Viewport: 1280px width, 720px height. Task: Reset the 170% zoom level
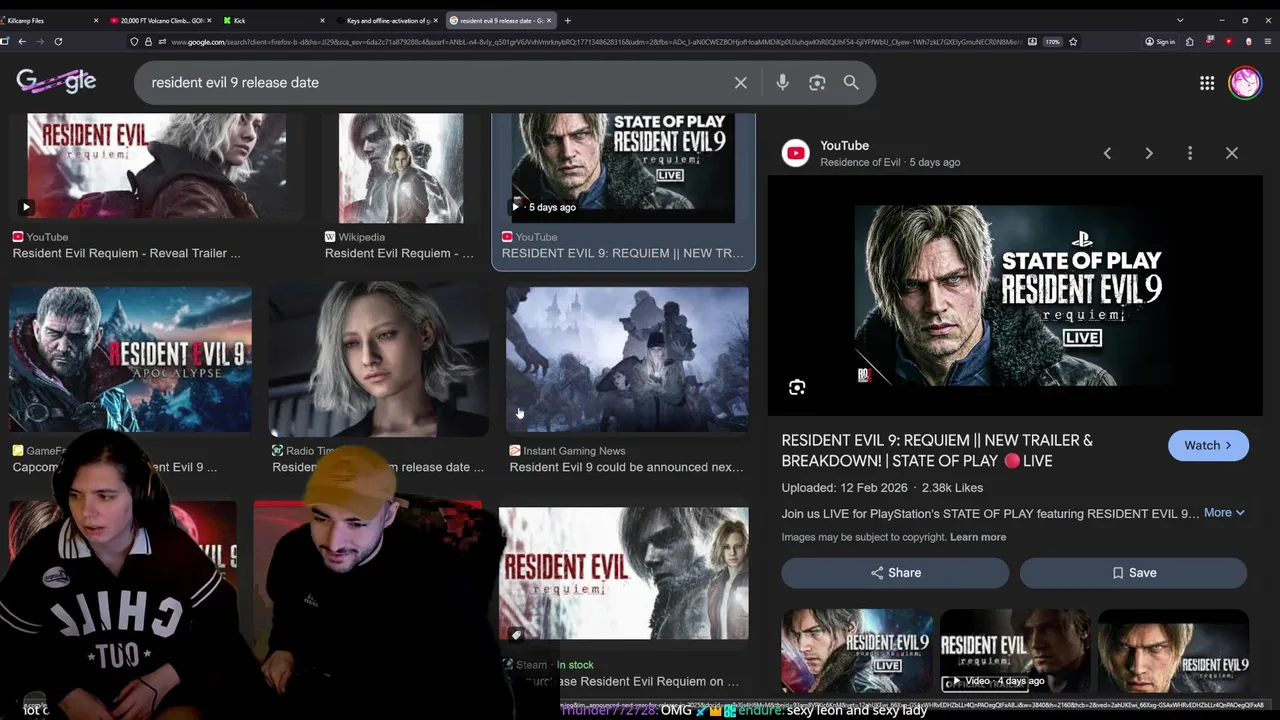[1052, 42]
